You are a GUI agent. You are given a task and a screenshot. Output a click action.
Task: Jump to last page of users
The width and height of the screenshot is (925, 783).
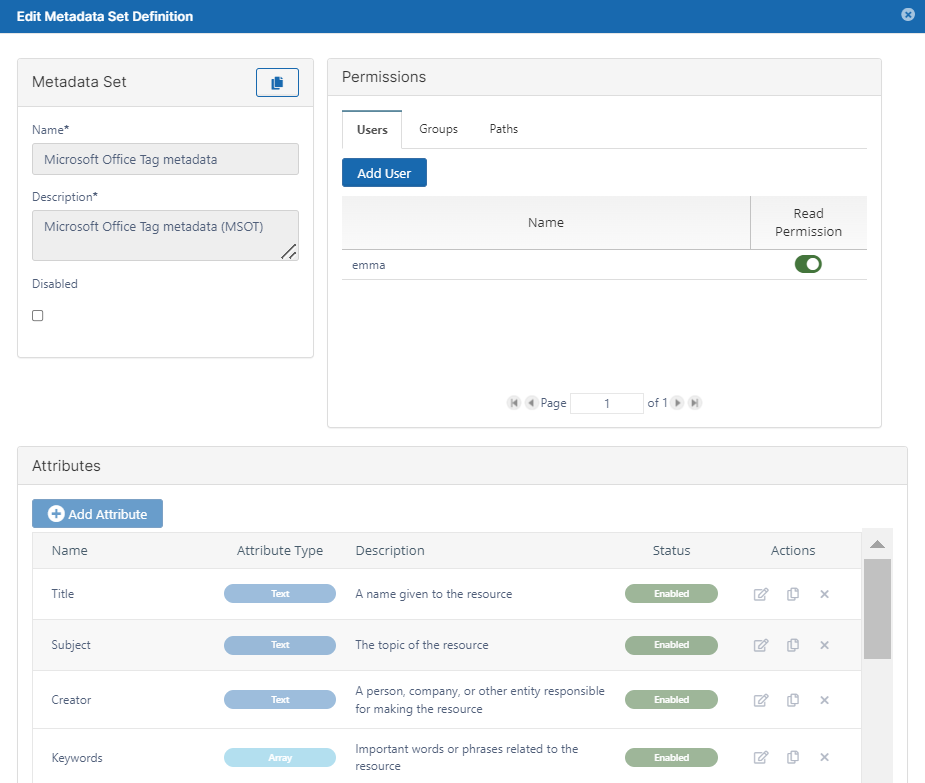tap(695, 403)
